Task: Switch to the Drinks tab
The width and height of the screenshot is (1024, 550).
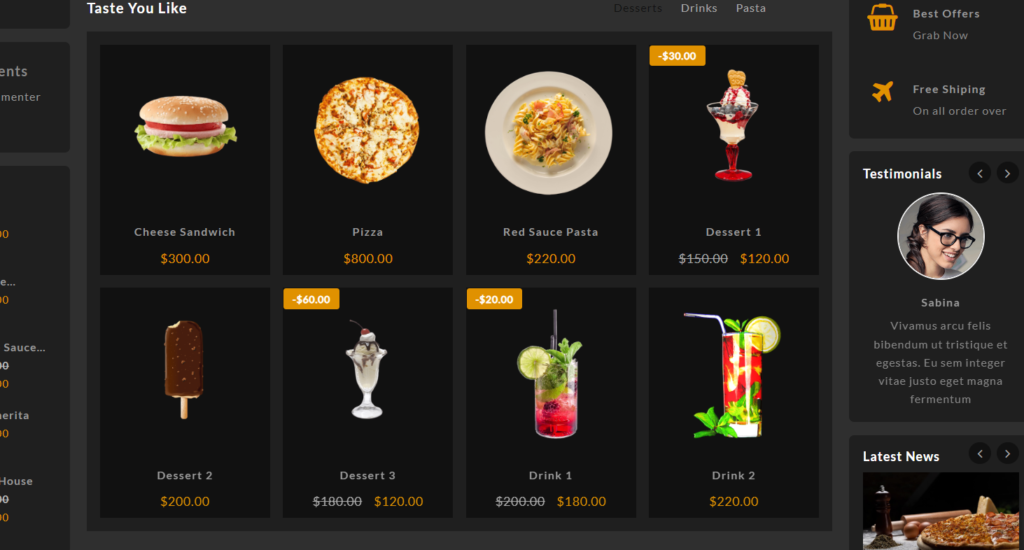Action: point(699,8)
